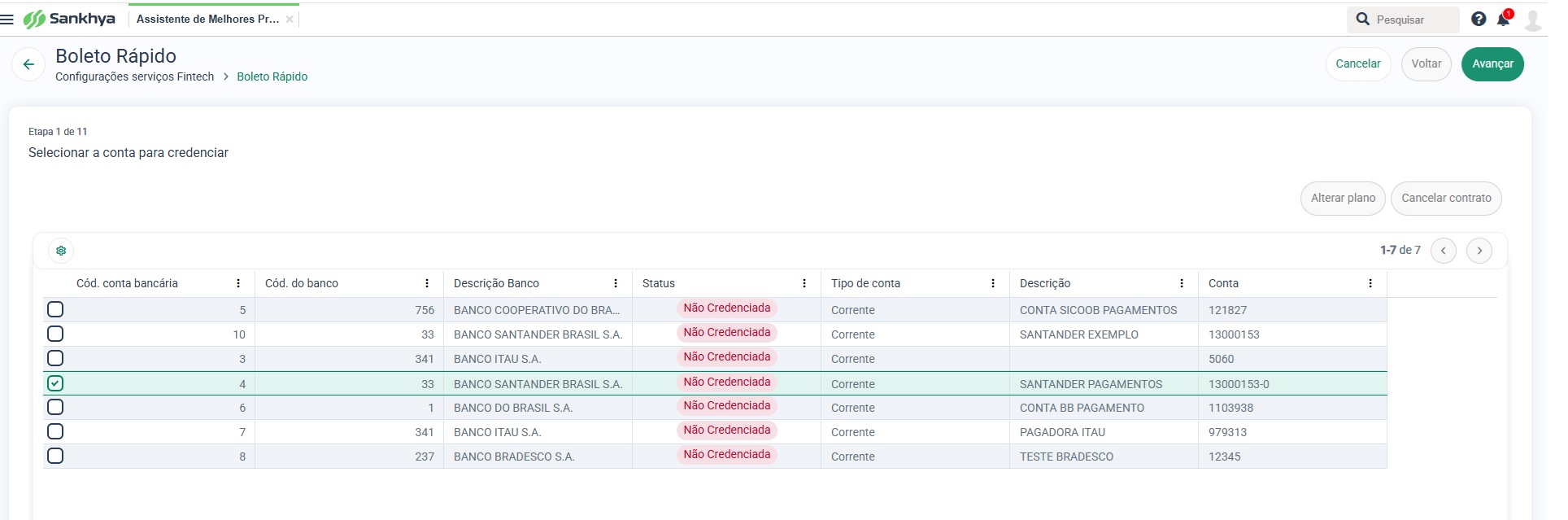Open the help question mark icon

[1479, 19]
